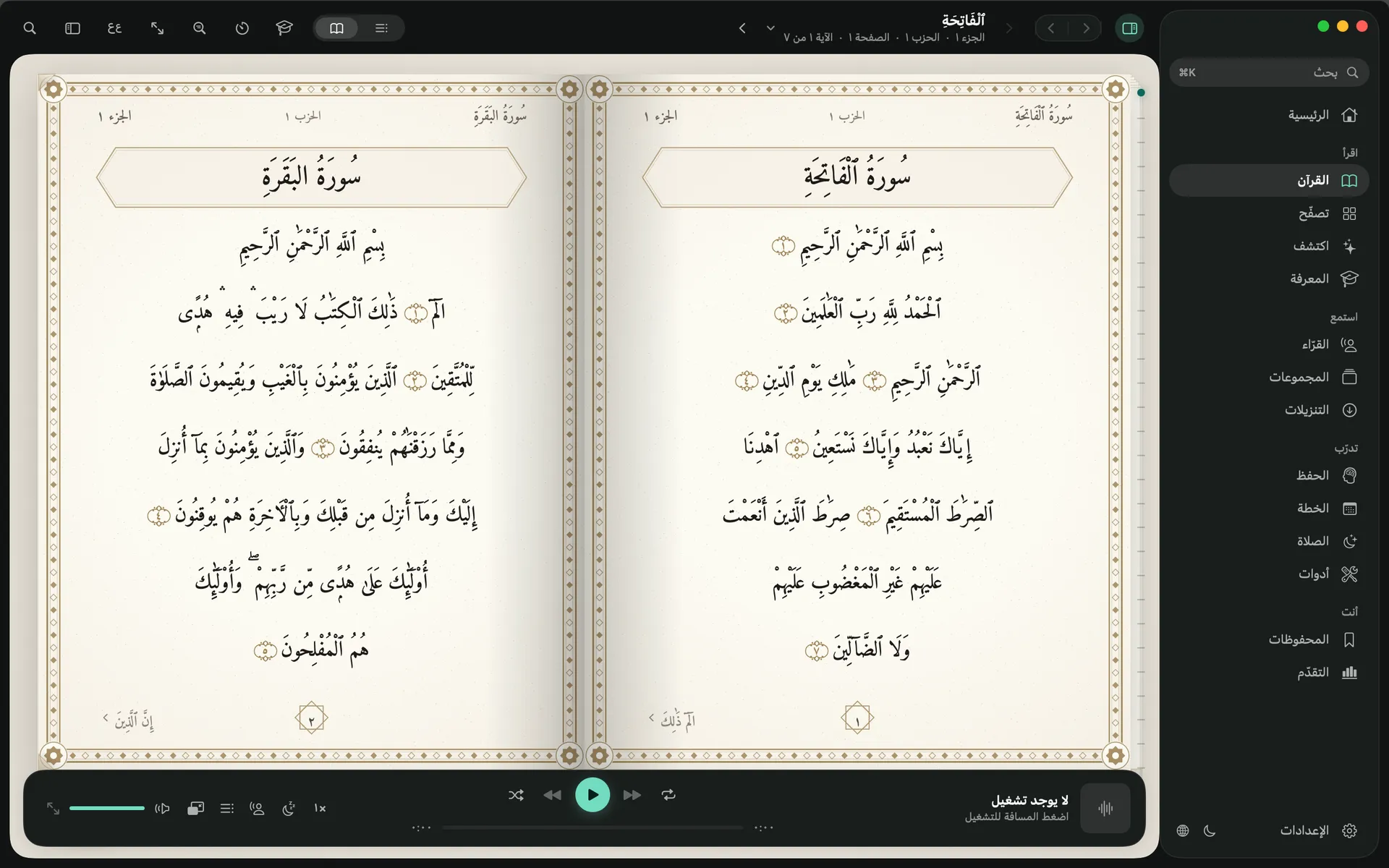This screenshot has width=1389, height=868.
Task: Adjust the green volume slider
Action: coord(107,808)
